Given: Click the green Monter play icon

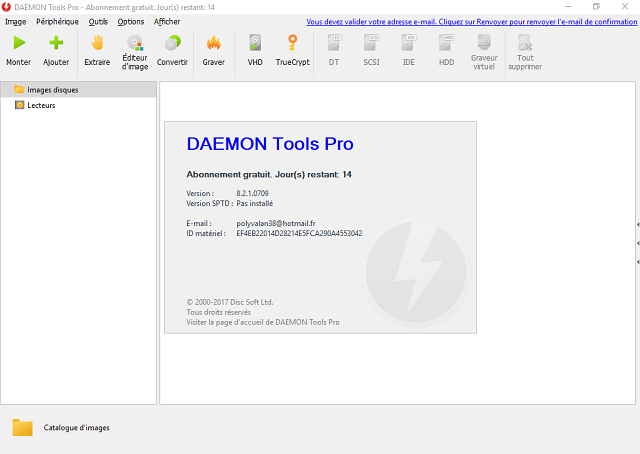Looking at the screenshot, I should tap(19, 43).
